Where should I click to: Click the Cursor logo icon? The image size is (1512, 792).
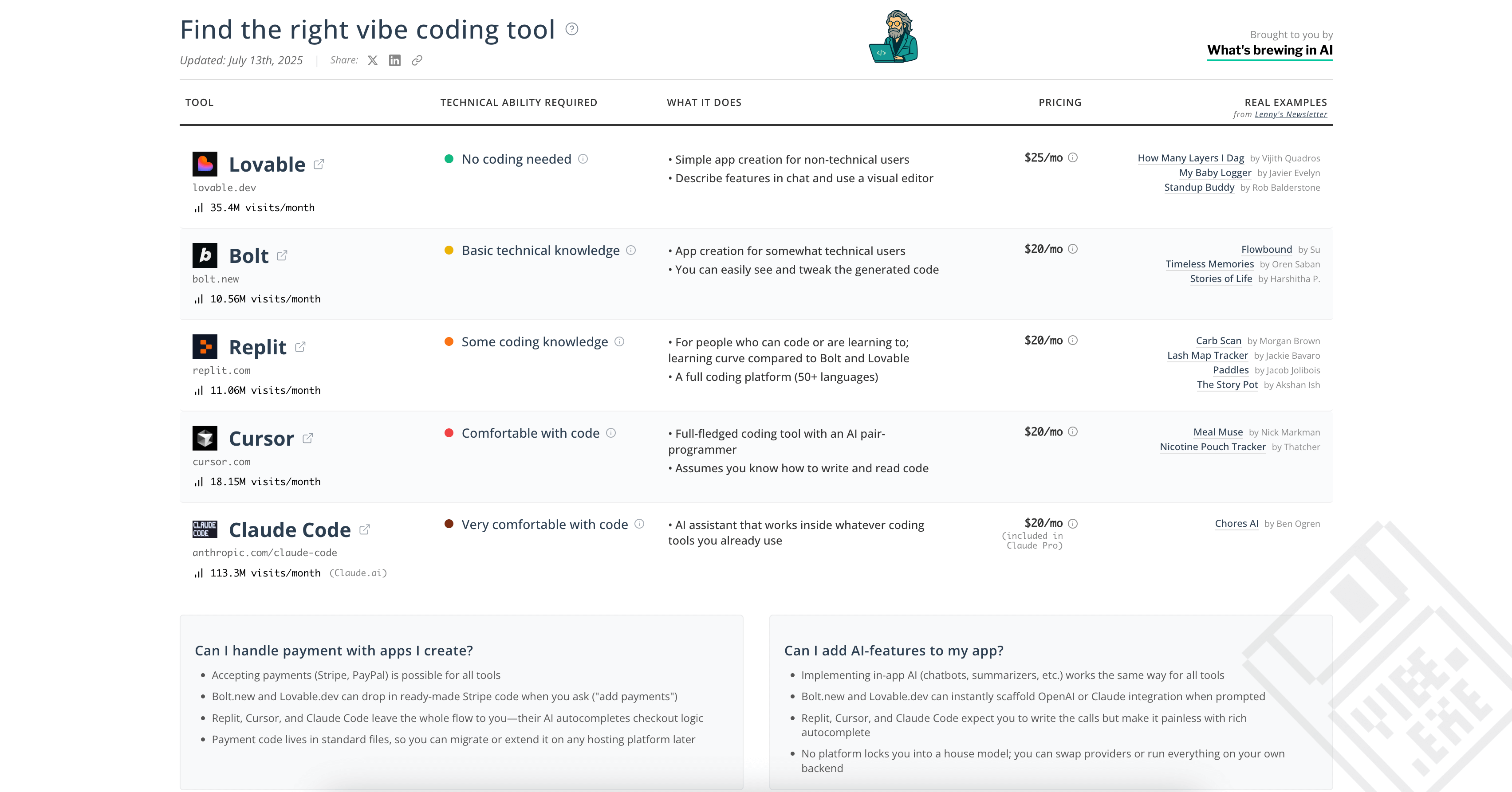[x=205, y=438]
